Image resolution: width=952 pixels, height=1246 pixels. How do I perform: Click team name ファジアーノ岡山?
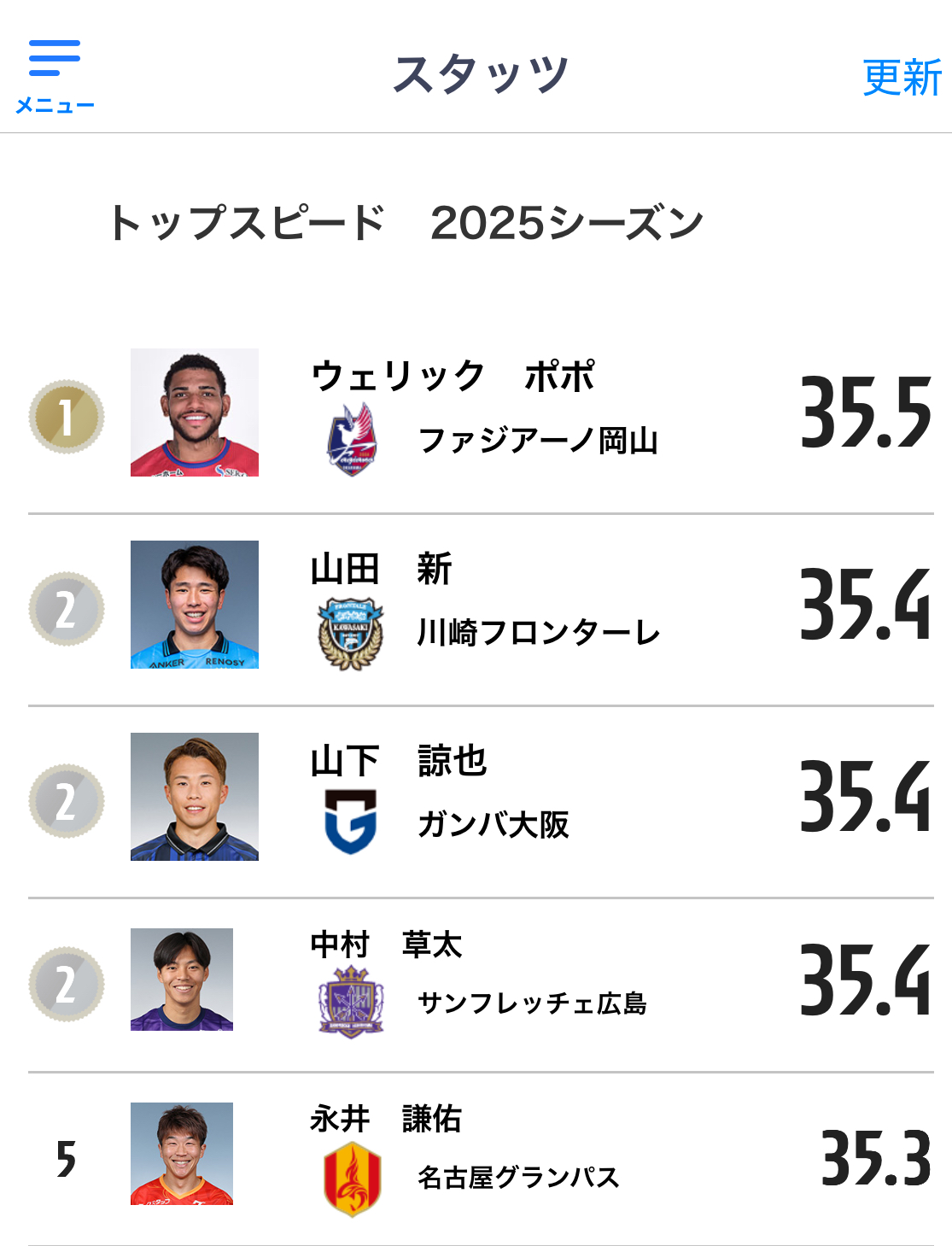538,441
